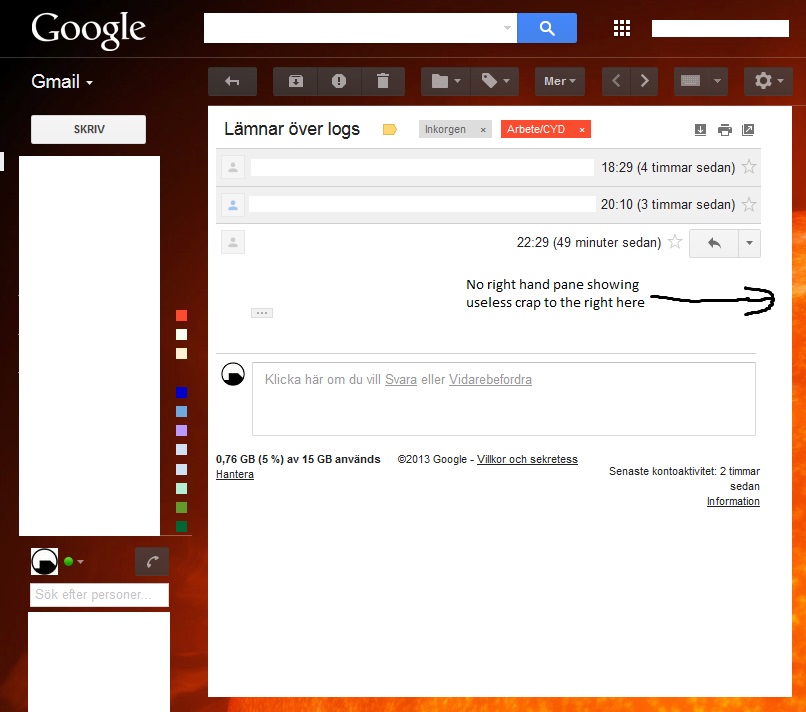Print all messages in the conversation

724,129
